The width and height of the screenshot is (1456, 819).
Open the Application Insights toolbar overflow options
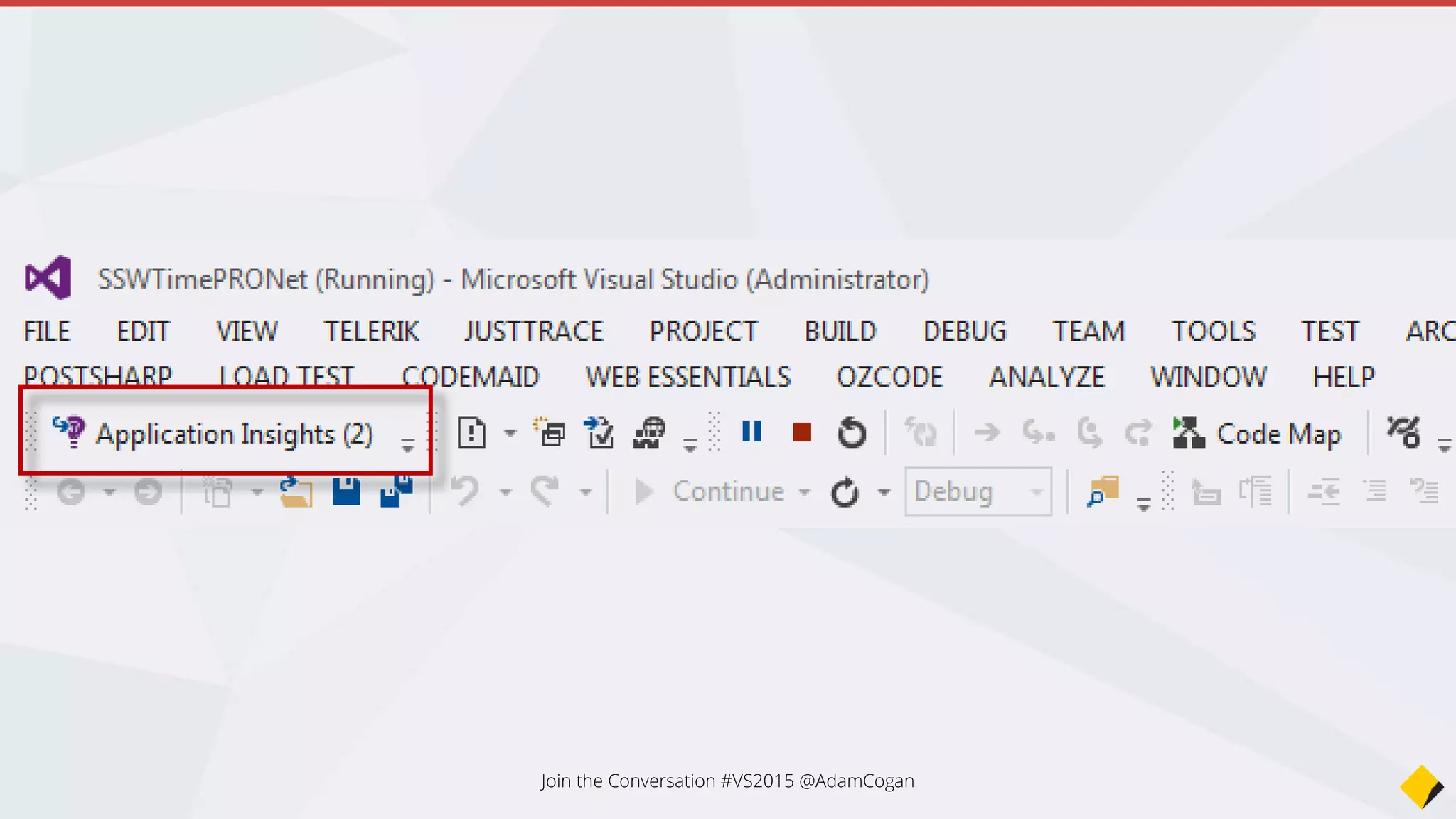(x=407, y=445)
